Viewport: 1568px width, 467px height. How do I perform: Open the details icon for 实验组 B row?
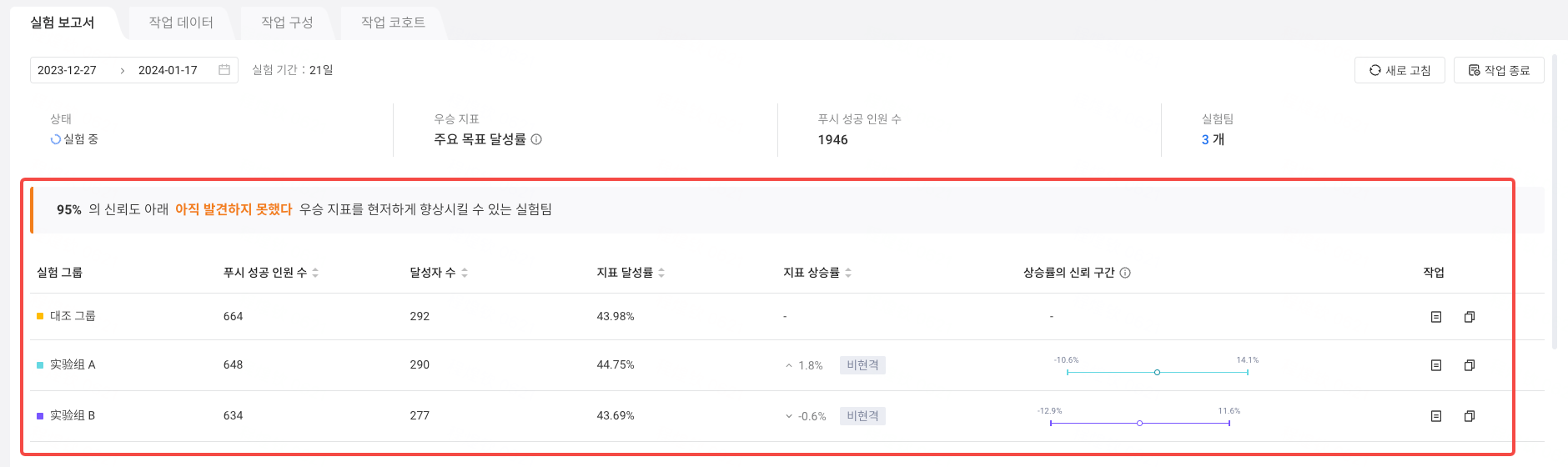pyautogui.click(x=1436, y=416)
